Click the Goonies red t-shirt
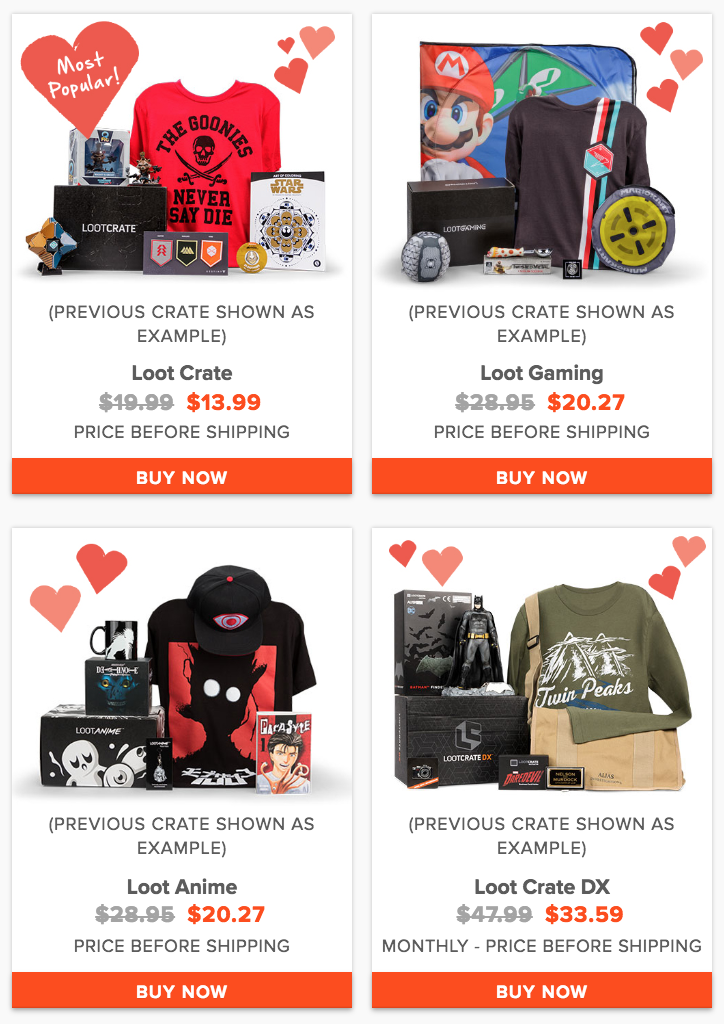The height and width of the screenshot is (1024, 724). [x=206, y=163]
